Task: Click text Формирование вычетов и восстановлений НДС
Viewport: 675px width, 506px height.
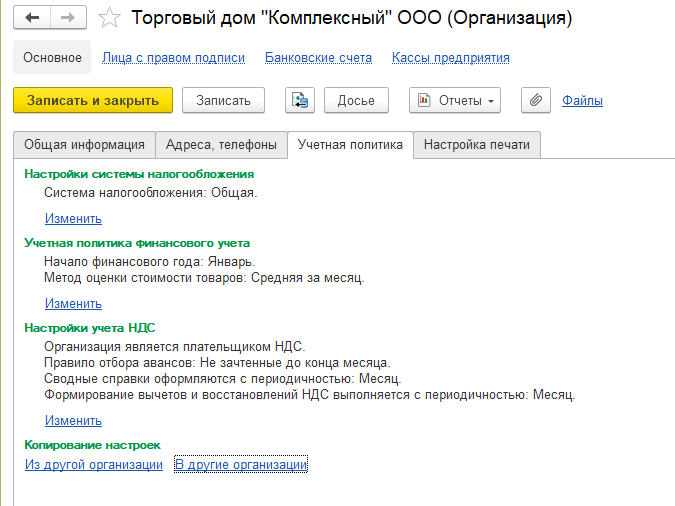Action: pos(310,394)
